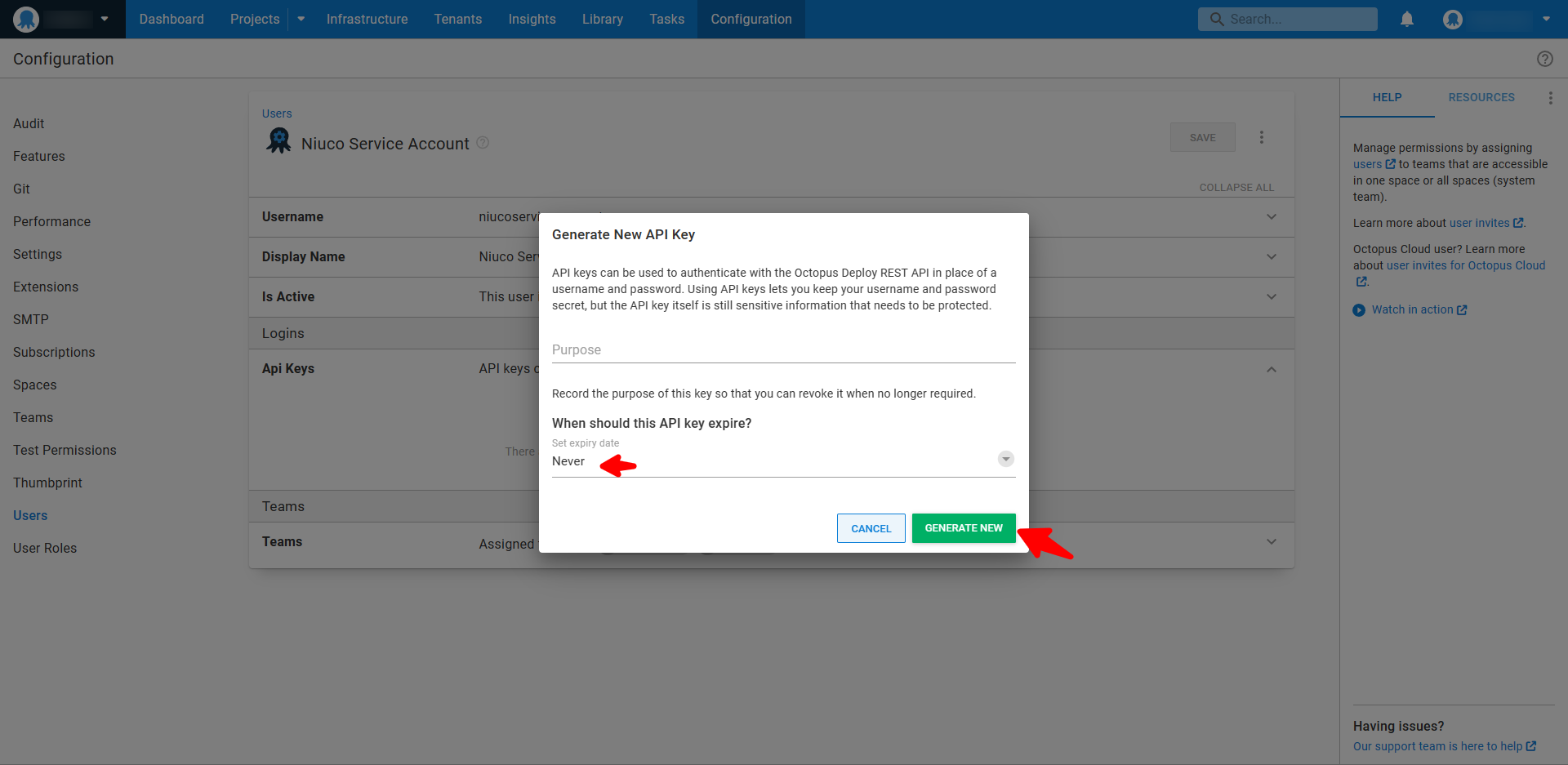Expand the Projects dropdown arrow
The height and width of the screenshot is (765, 1568).
click(301, 19)
